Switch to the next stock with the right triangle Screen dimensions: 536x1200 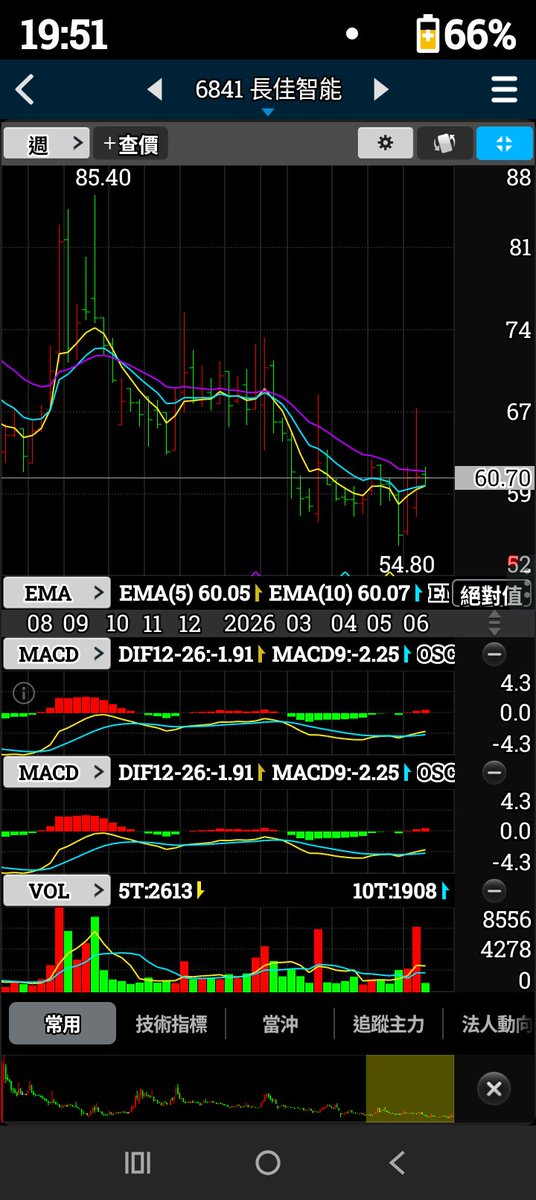click(380, 90)
